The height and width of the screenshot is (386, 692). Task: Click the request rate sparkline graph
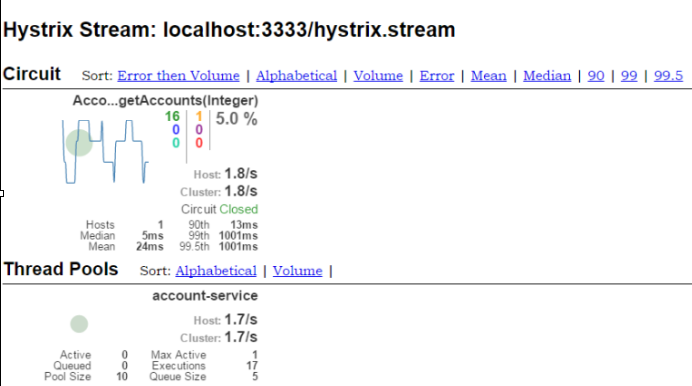[x=105, y=151]
